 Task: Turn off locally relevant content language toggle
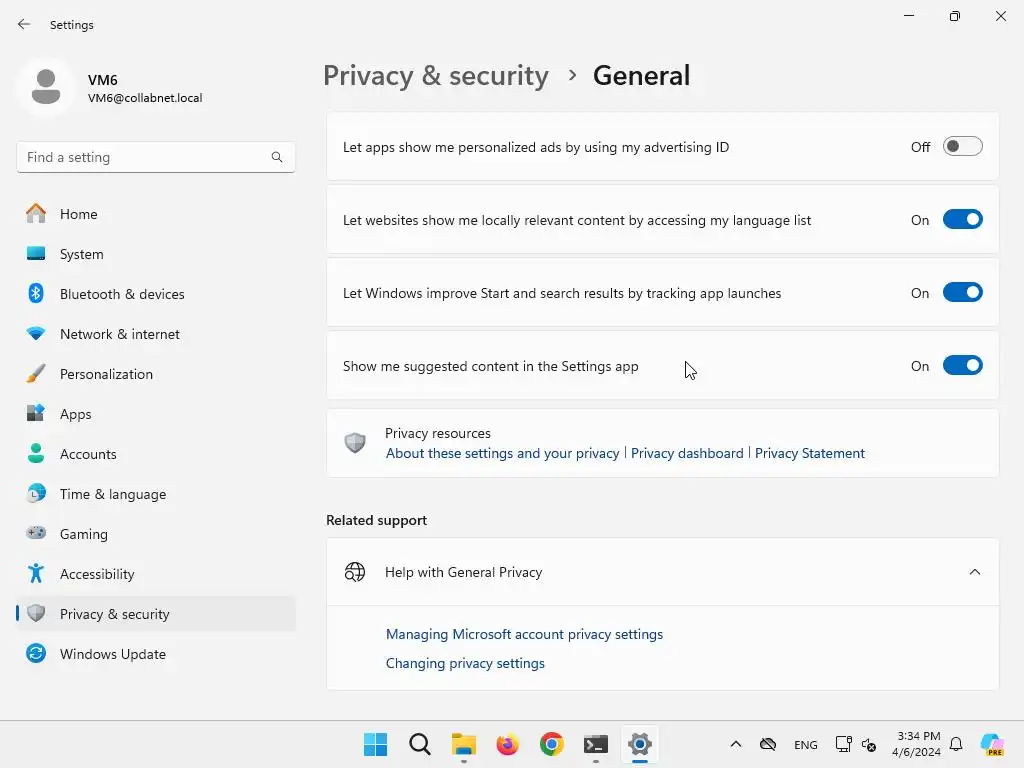962,220
